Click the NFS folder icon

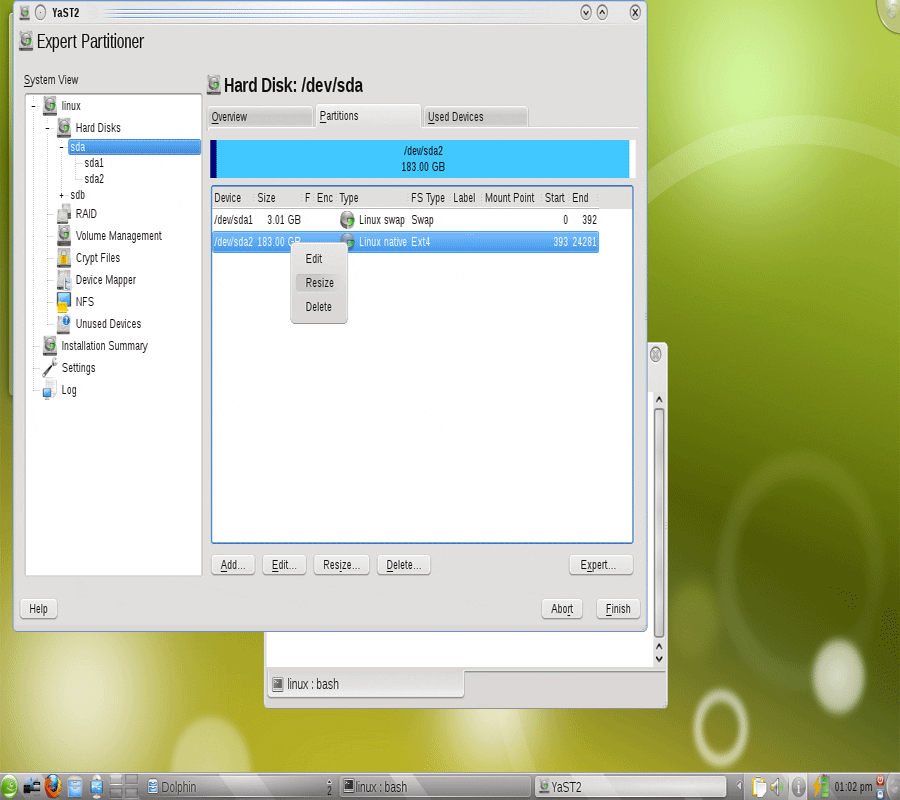[64, 302]
